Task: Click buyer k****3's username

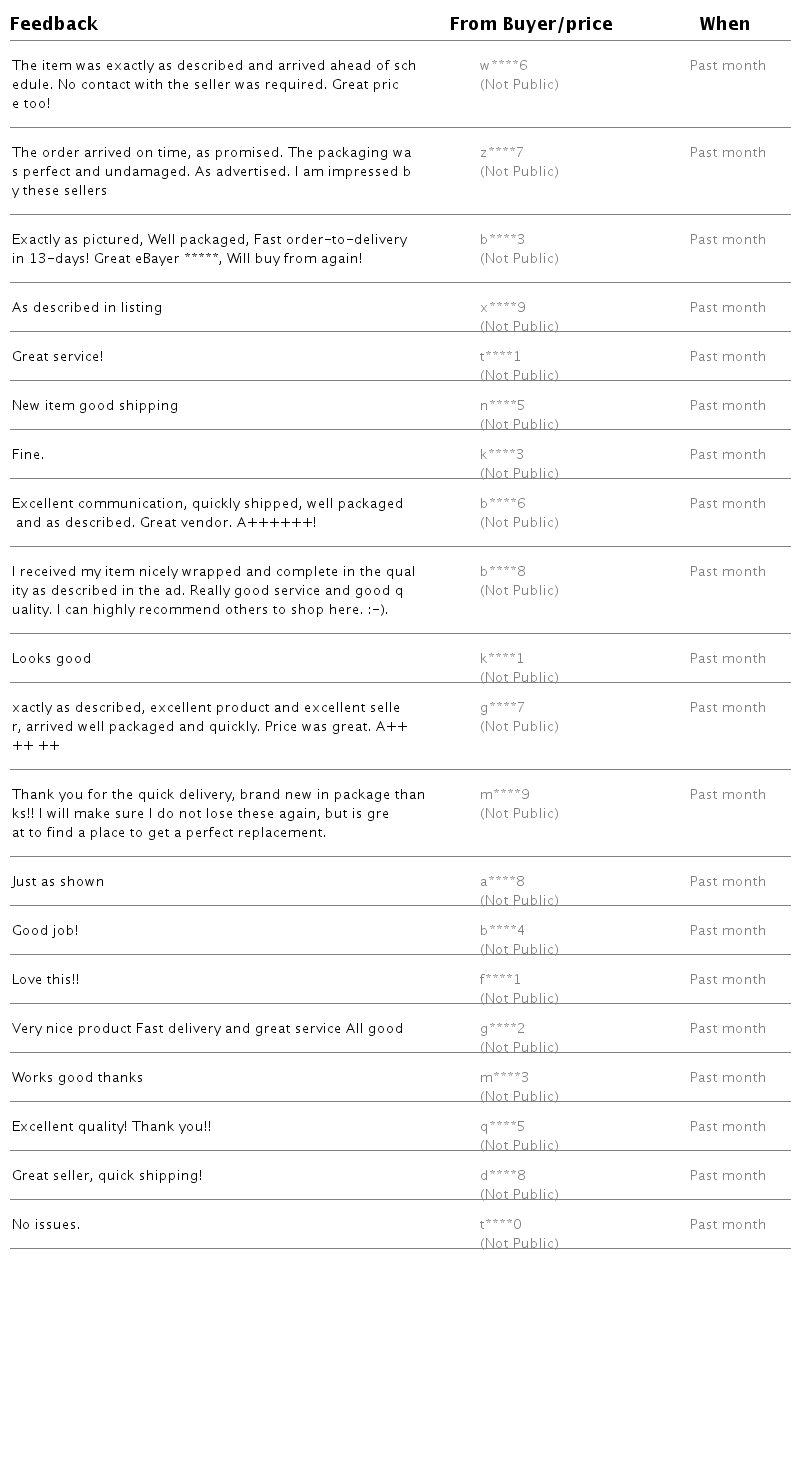Action: (x=502, y=455)
